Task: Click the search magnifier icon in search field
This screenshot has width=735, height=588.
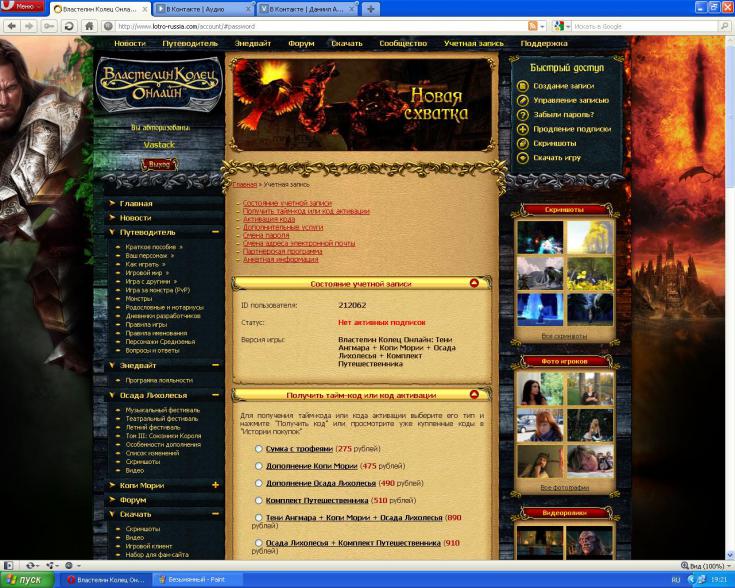Action: click(x=725, y=26)
